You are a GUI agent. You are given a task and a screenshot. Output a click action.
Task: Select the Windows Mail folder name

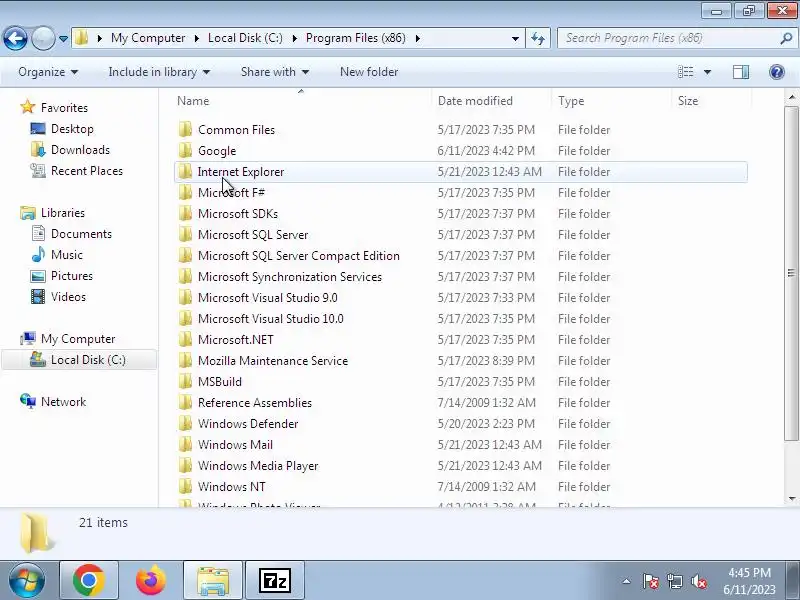(235, 444)
